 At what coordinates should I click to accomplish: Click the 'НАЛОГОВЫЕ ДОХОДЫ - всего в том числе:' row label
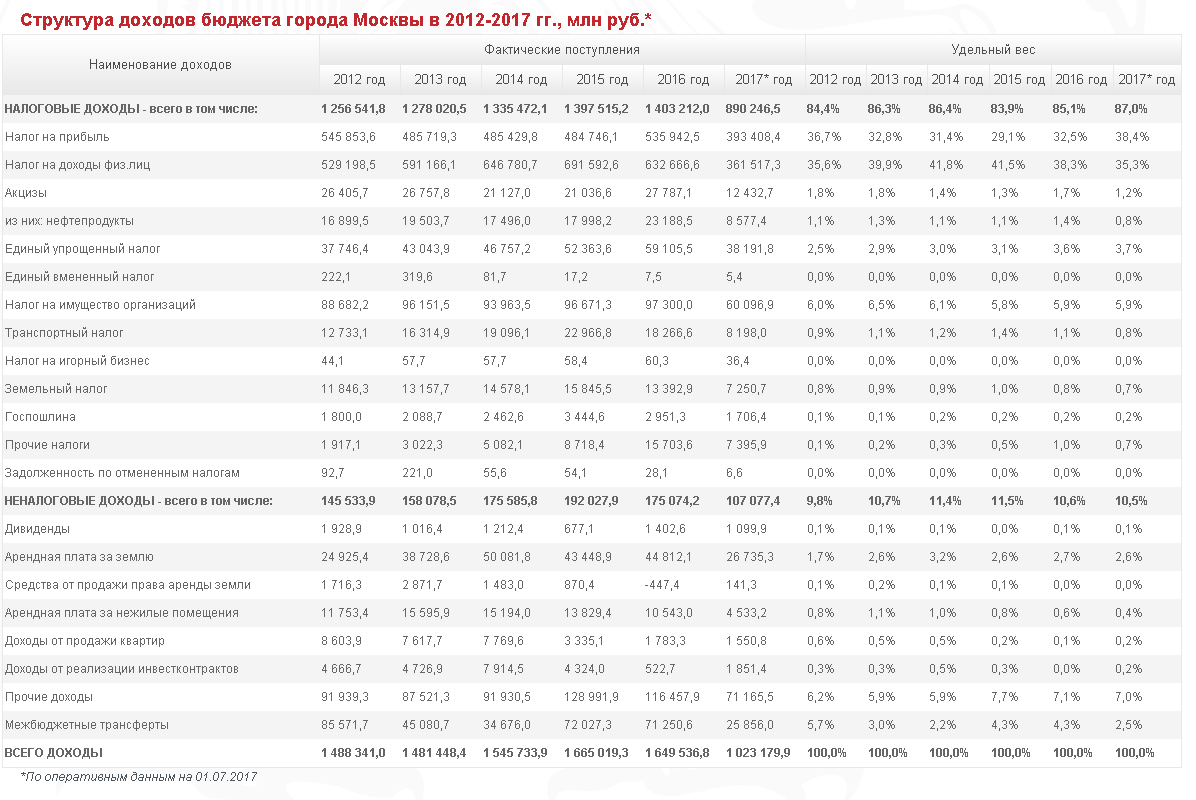[131, 109]
